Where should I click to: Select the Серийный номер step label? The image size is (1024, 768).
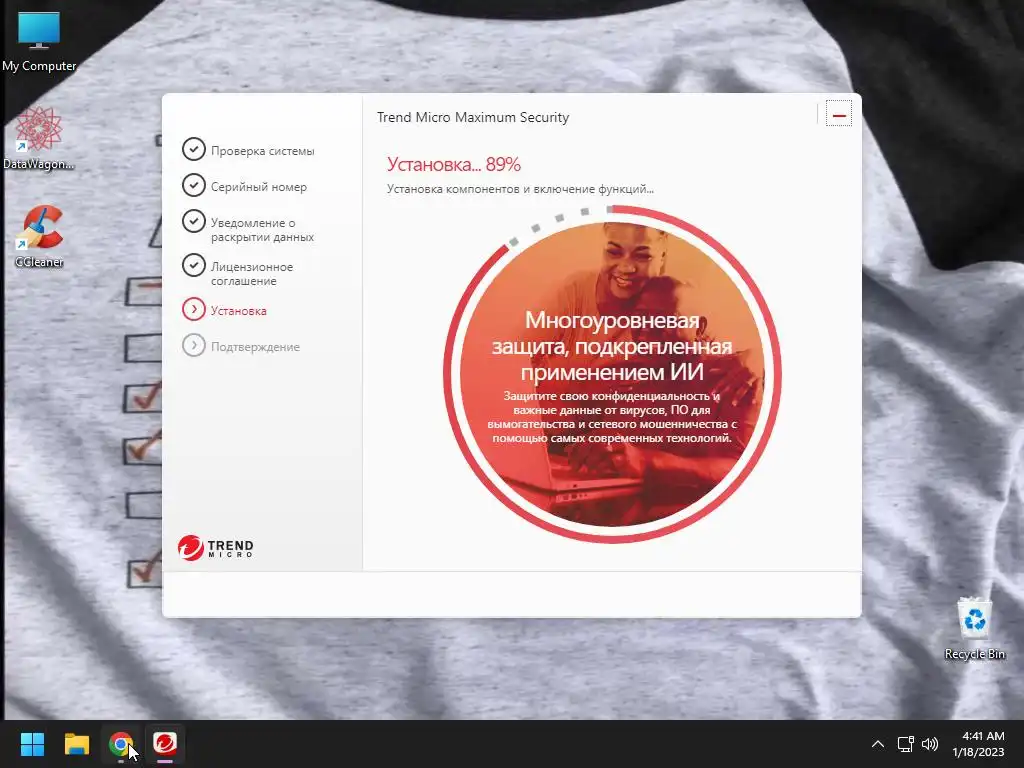coord(259,187)
